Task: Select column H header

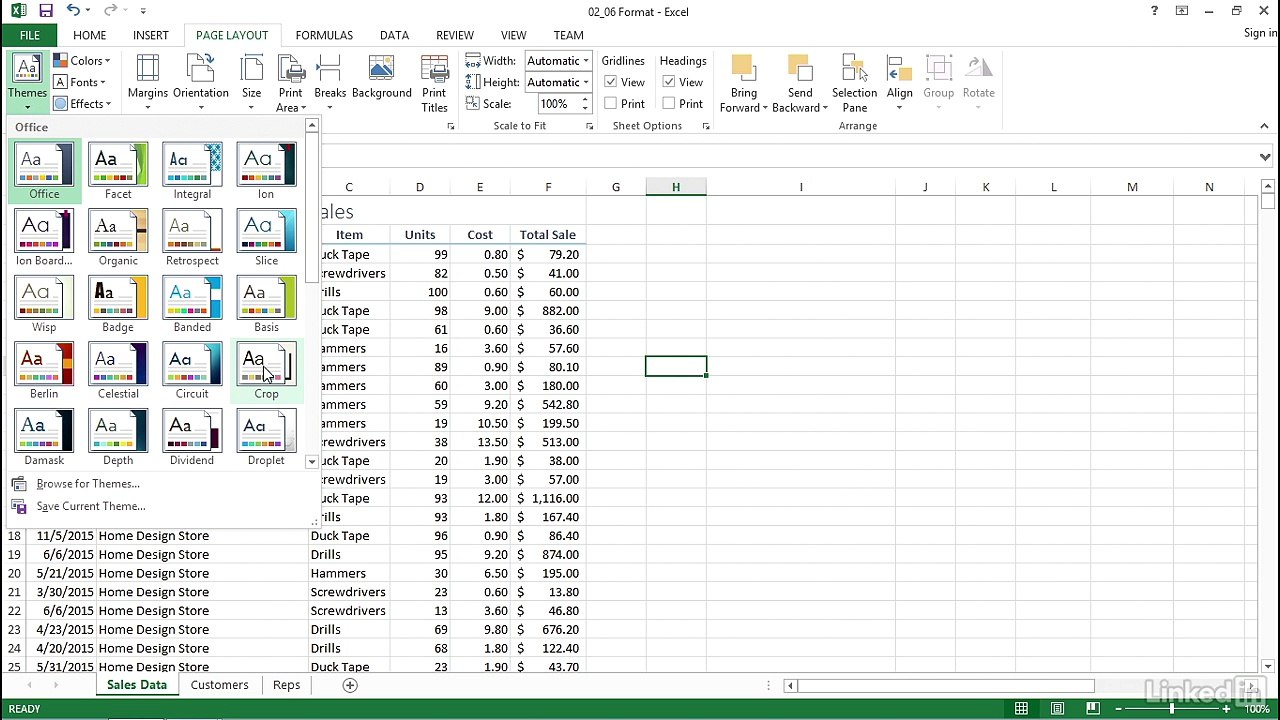Action: coord(676,187)
